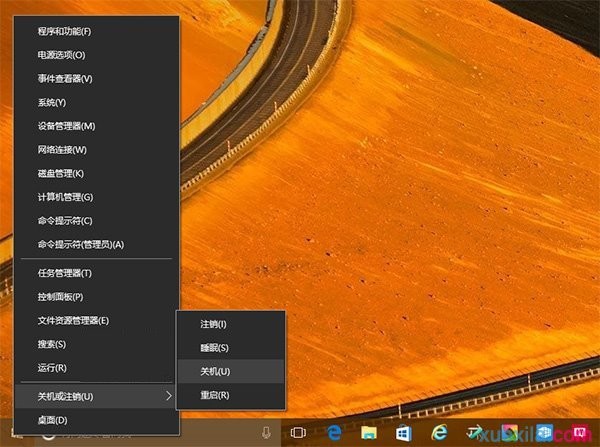This screenshot has height=447, width=600.
Task: Select 睡眠(S) in the power submenu
Action: click(215, 347)
